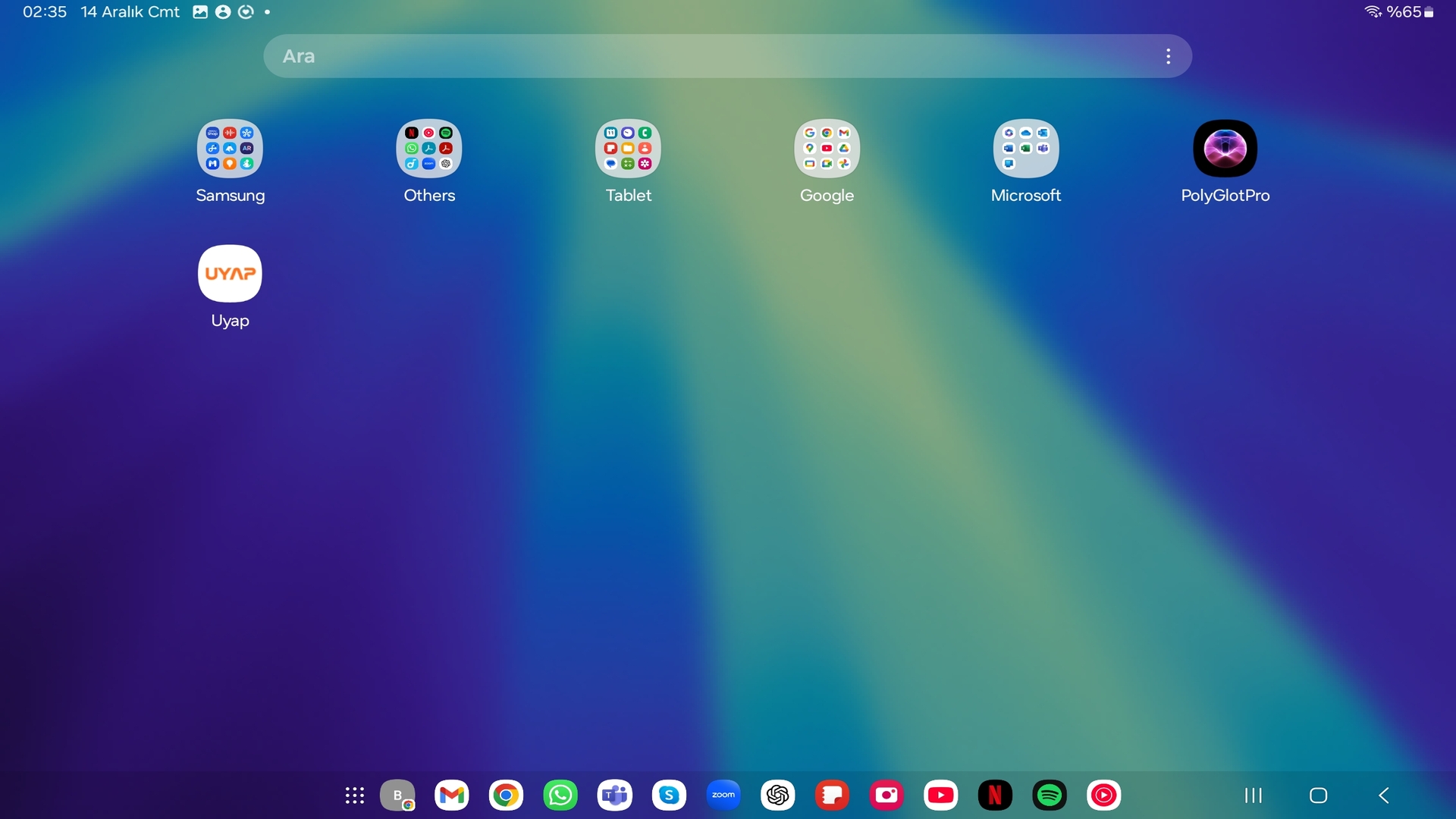Tap the Ara search field
This screenshot has height=819, width=1456.
point(727,56)
